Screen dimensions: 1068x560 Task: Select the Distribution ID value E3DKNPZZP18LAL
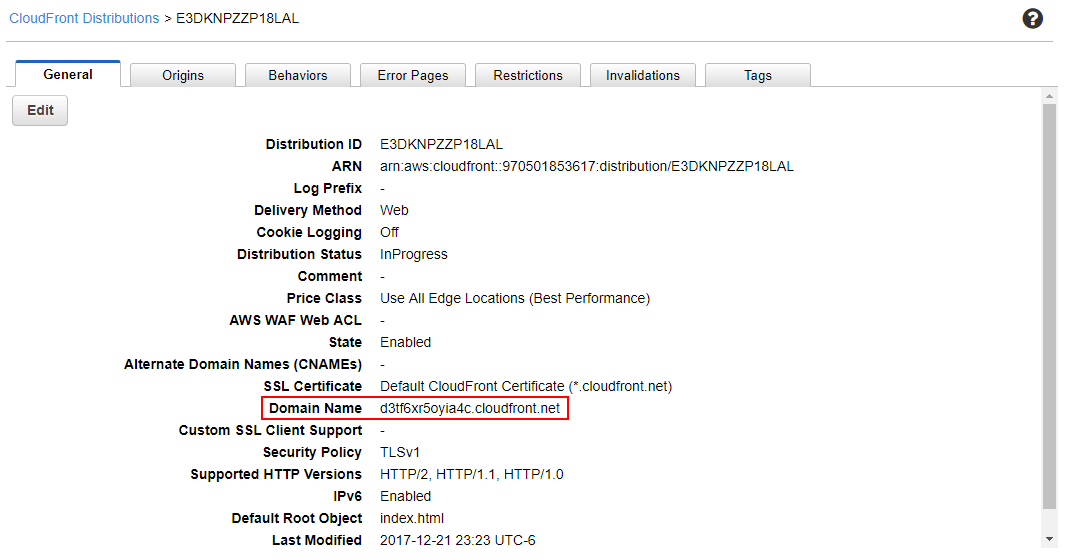(x=441, y=144)
